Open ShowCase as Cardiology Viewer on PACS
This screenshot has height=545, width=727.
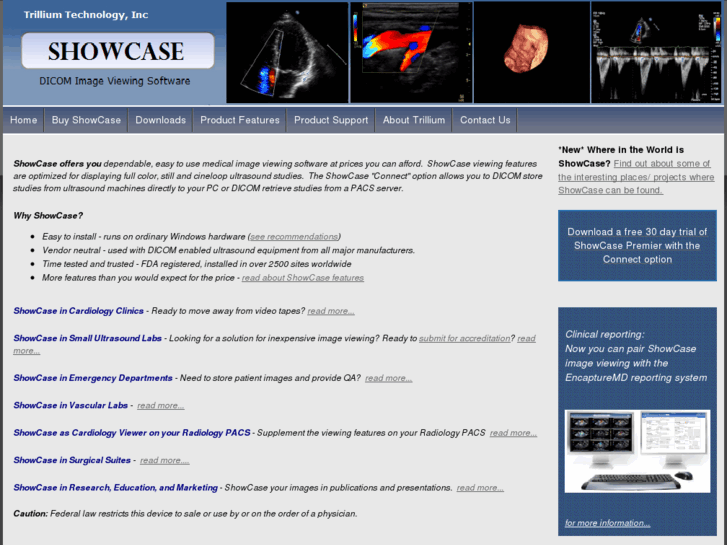[132, 433]
